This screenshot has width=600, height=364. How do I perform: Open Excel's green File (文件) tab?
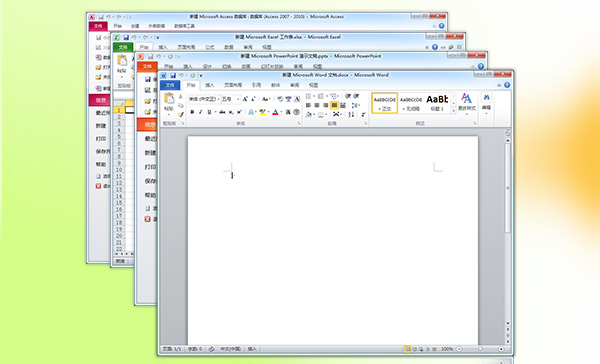[123, 47]
